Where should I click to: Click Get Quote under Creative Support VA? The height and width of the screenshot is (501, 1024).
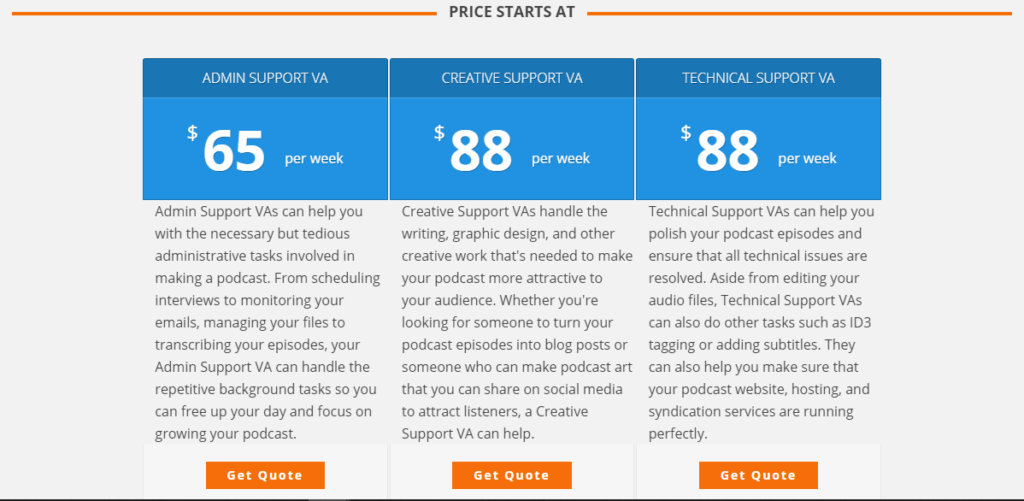pyautogui.click(x=511, y=476)
